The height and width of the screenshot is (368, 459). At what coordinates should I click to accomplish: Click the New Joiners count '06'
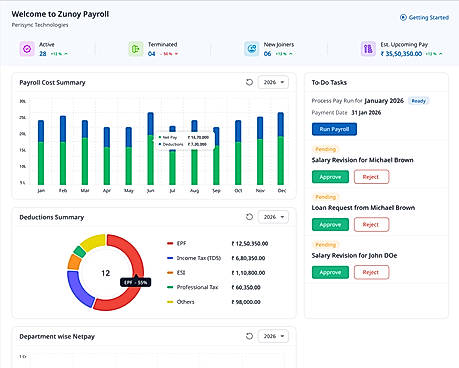(267, 54)
